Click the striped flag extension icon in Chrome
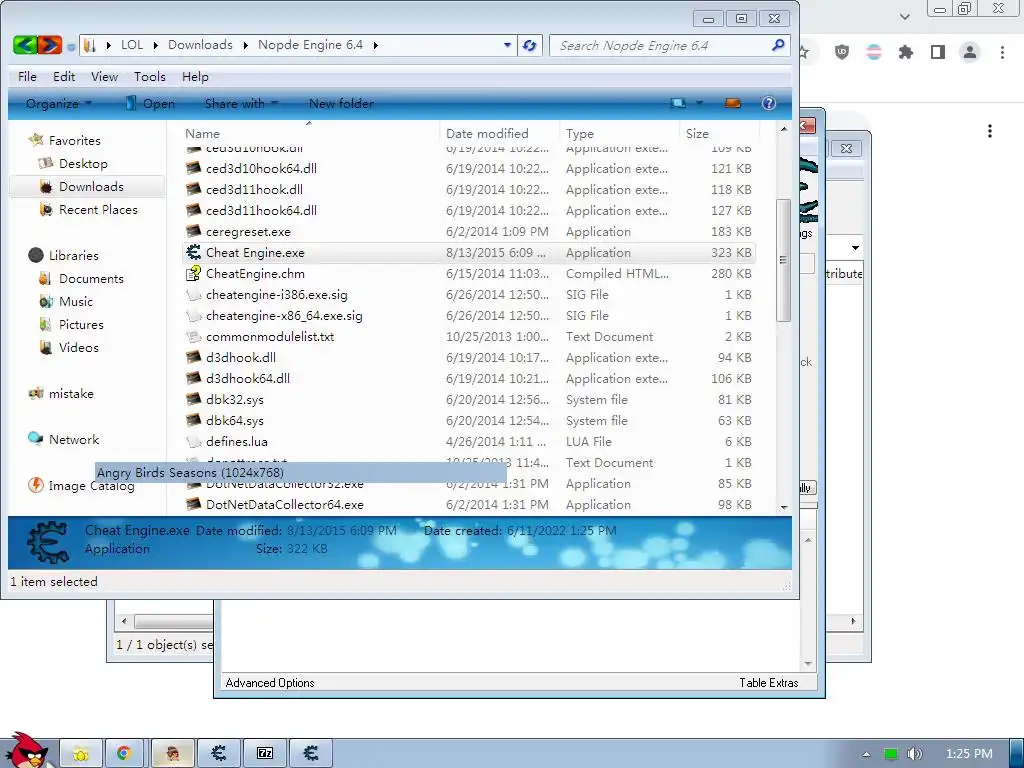Screen dimensions: 1024x768 coord(874,52)
